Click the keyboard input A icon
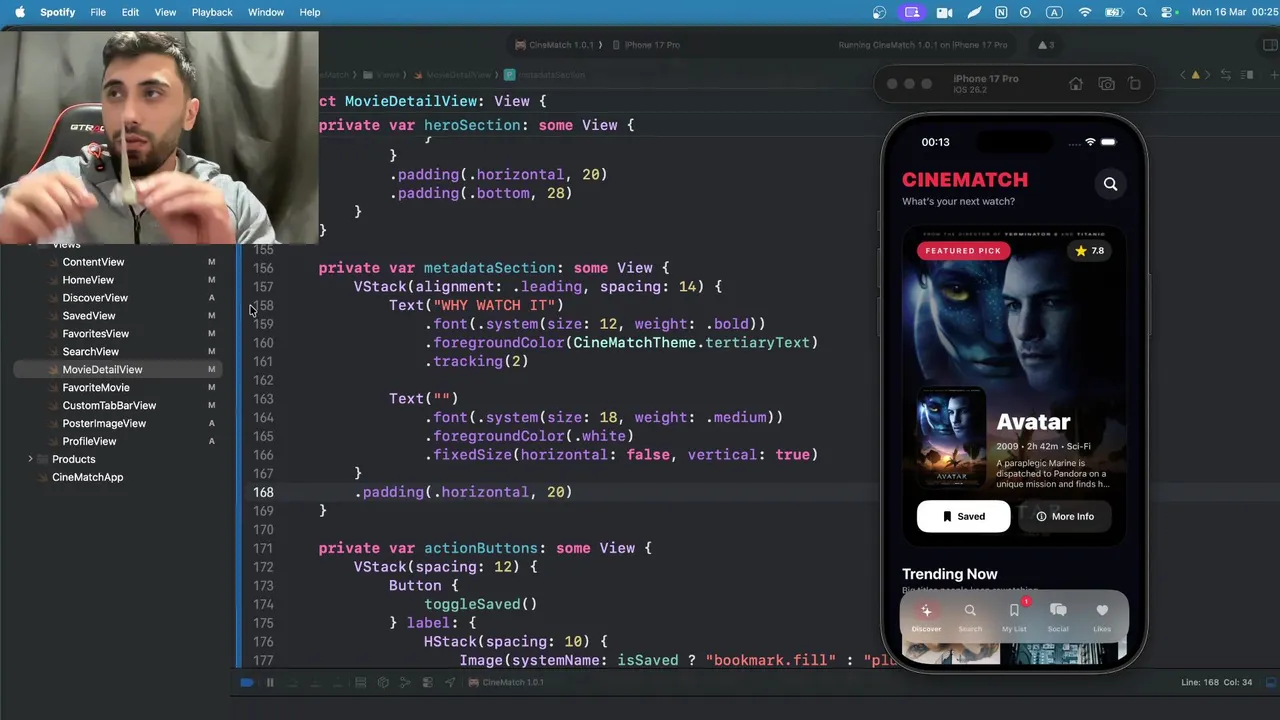 [x=1054, y=12]
